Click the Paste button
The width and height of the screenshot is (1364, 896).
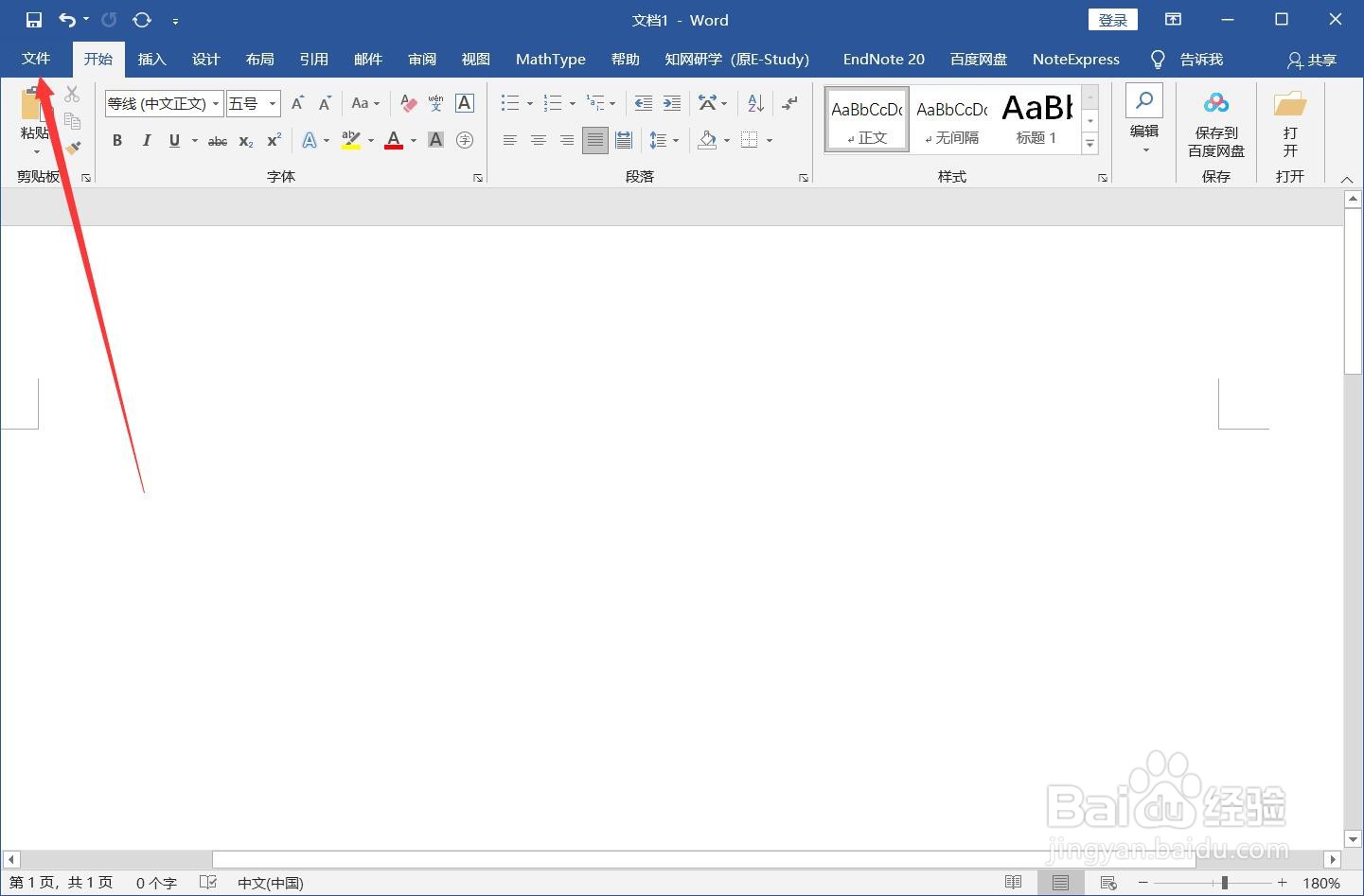coord(35,121)
